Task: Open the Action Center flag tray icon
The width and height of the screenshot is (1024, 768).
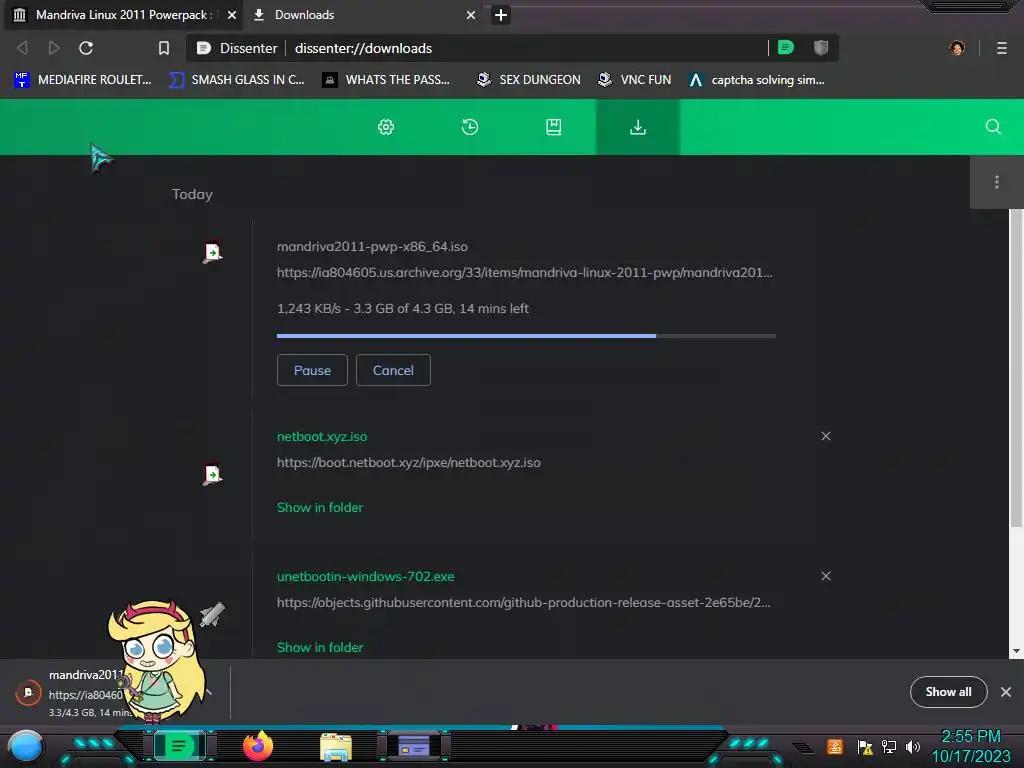Action: [865, 747]
